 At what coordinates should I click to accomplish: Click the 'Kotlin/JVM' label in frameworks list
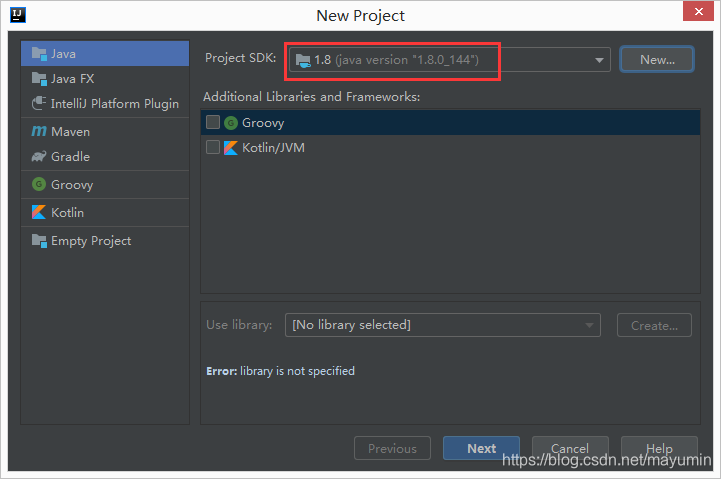[x=273, y=148]
